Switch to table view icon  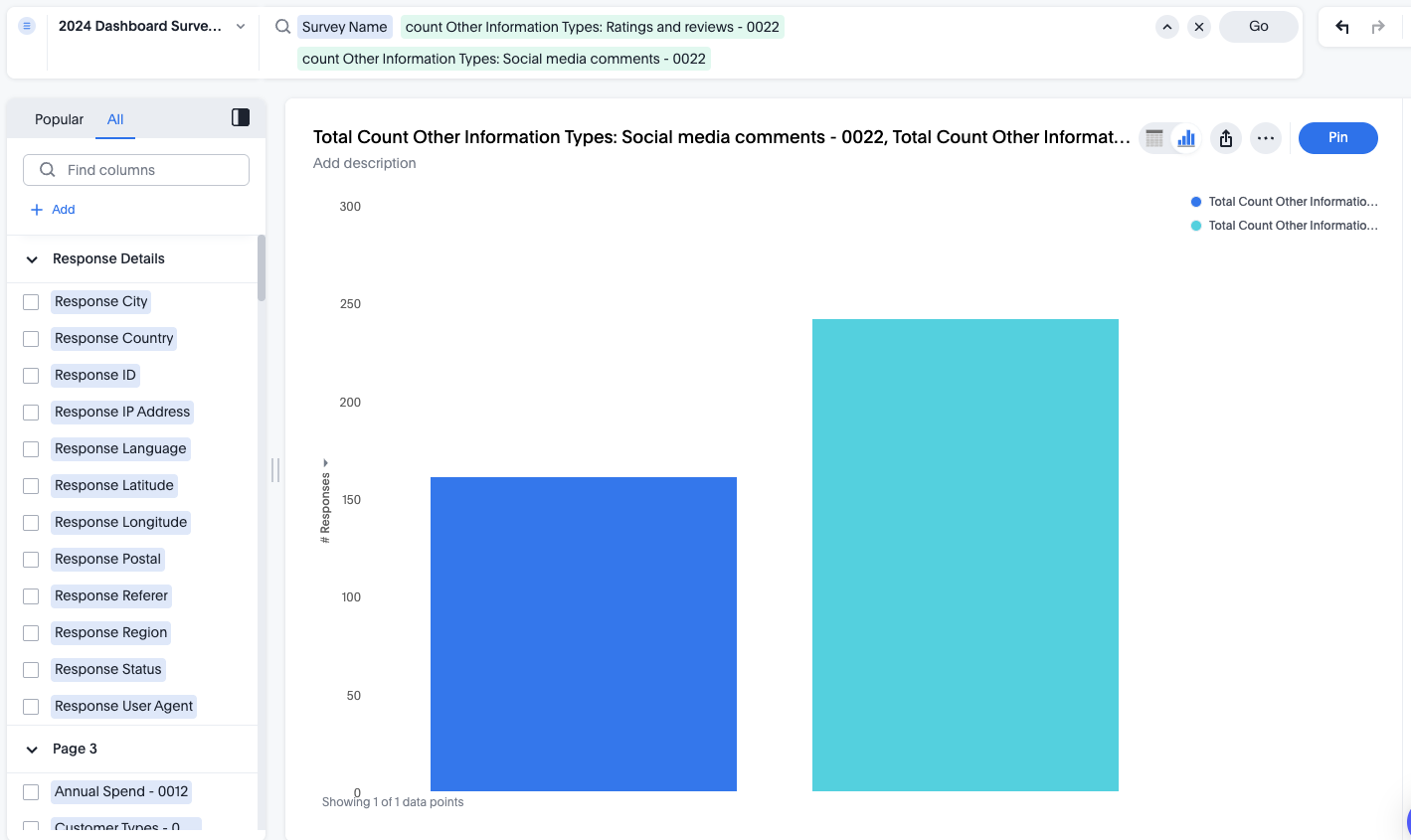pyautogui.click(x=1154, y=138)
